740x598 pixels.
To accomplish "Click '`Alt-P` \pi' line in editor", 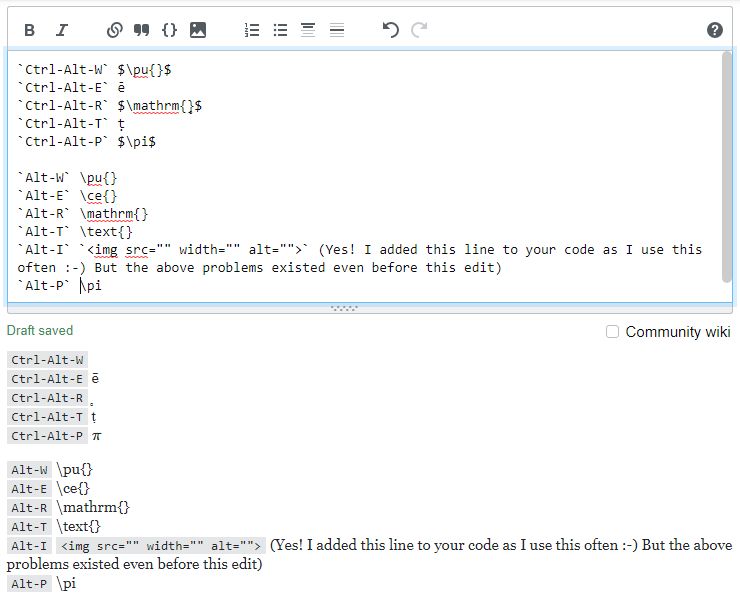I will coord(59,286).
